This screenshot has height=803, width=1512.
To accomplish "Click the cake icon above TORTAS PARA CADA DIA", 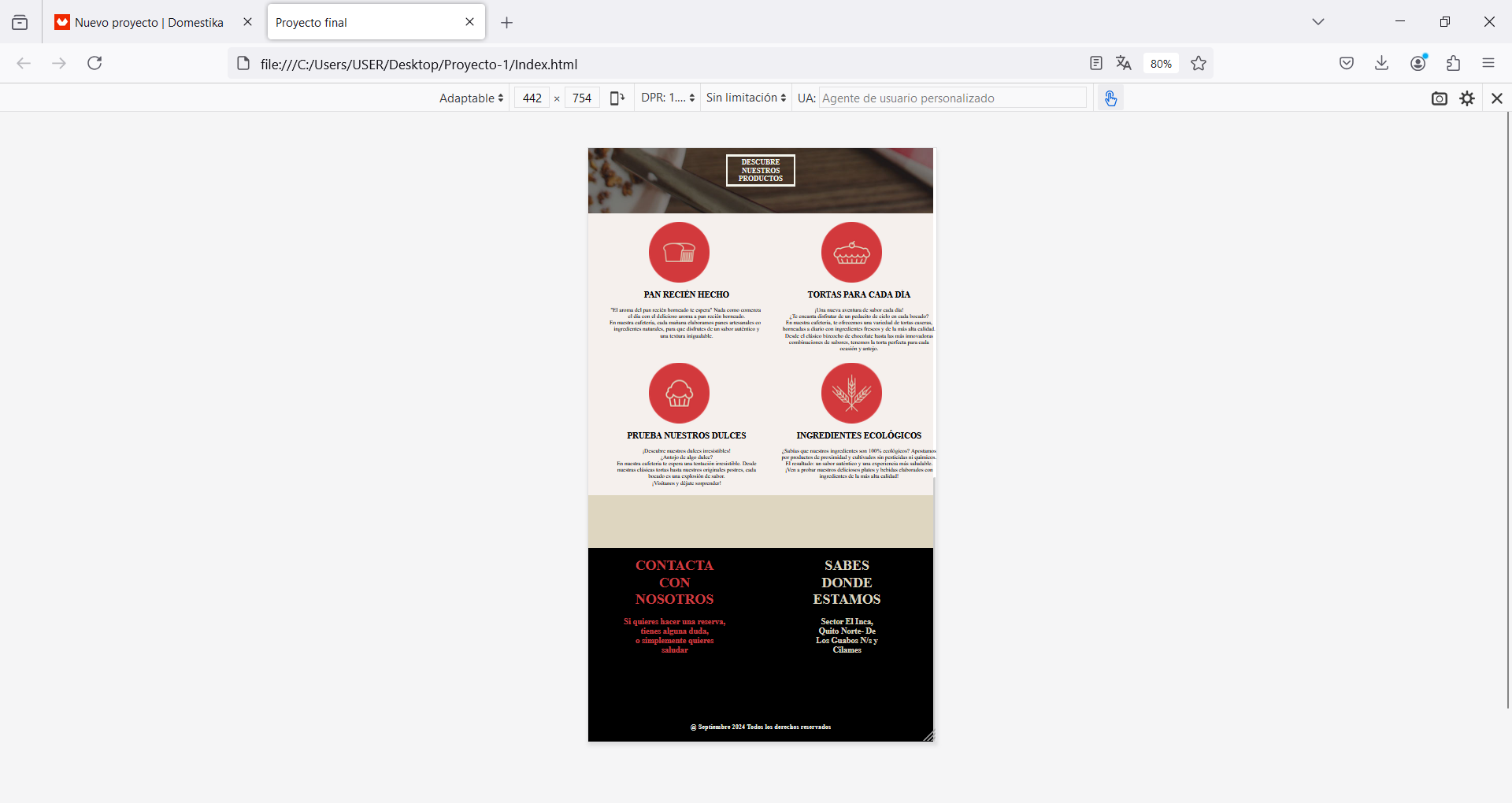I will [x=851, y=252].
